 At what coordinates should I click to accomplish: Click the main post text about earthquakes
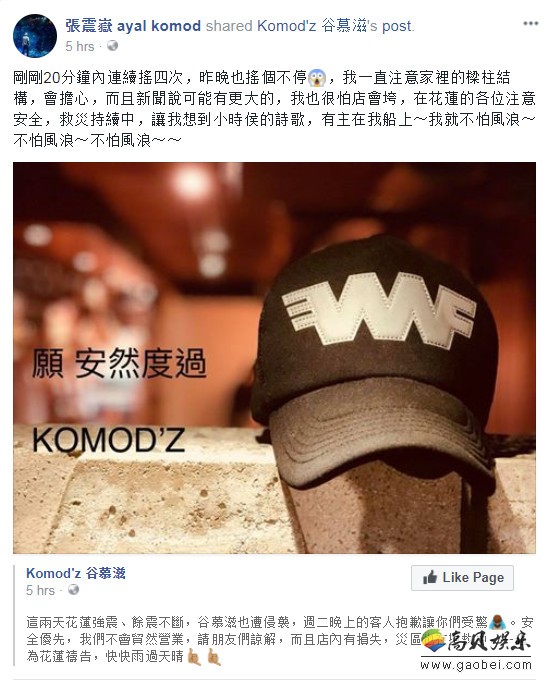[274, 109]
